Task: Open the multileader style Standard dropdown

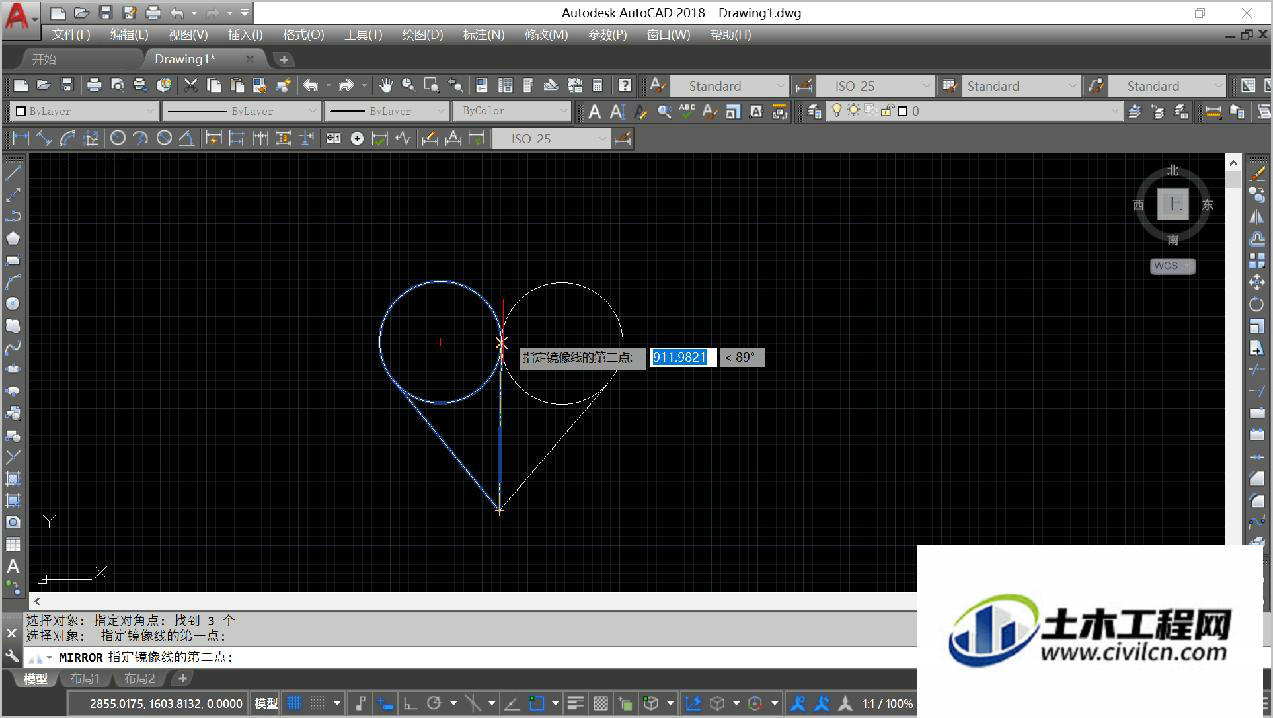Action: pyautogui.click(x=1167, y=86)
